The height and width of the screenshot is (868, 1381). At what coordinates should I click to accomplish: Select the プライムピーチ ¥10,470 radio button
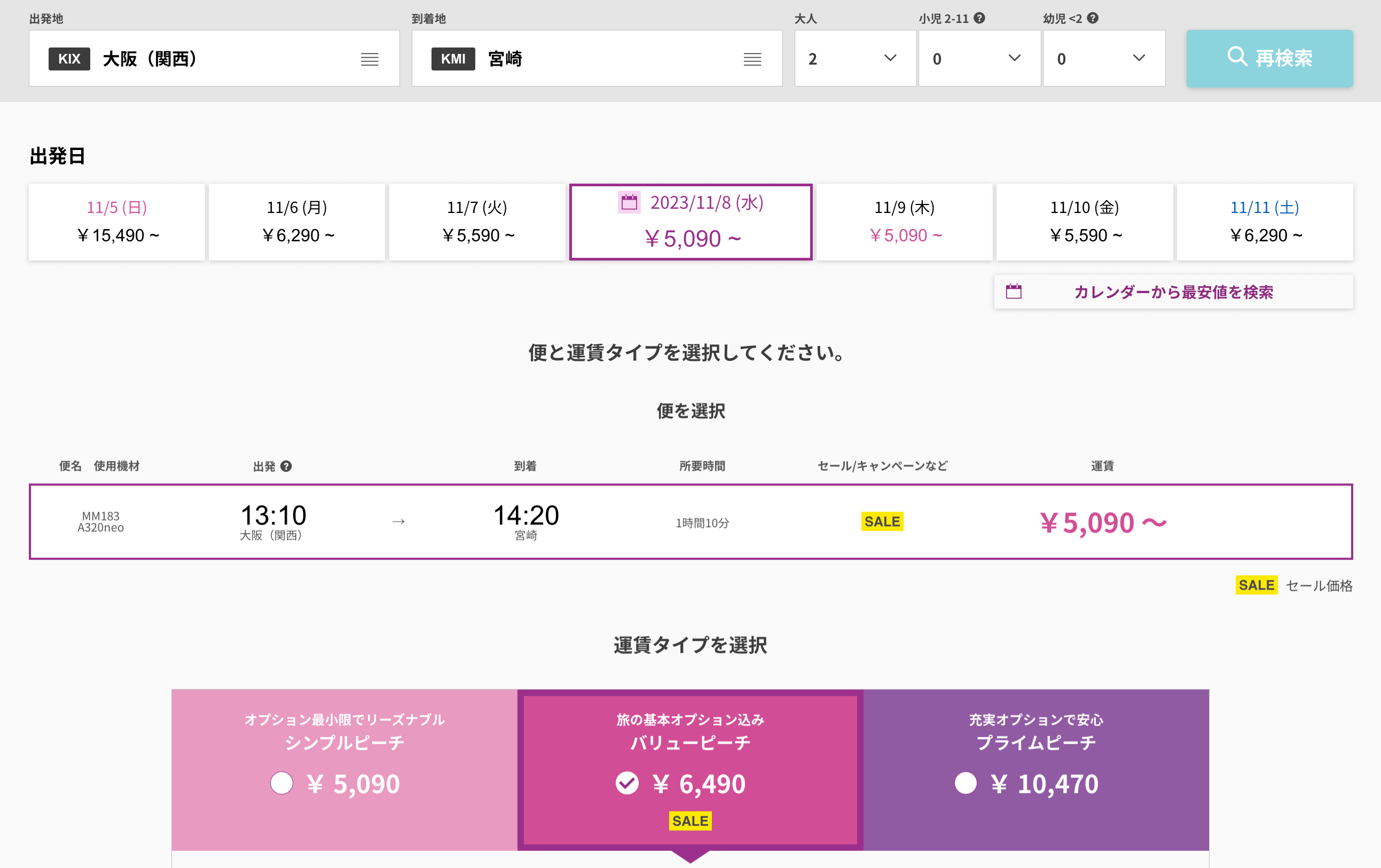[965, 783]
